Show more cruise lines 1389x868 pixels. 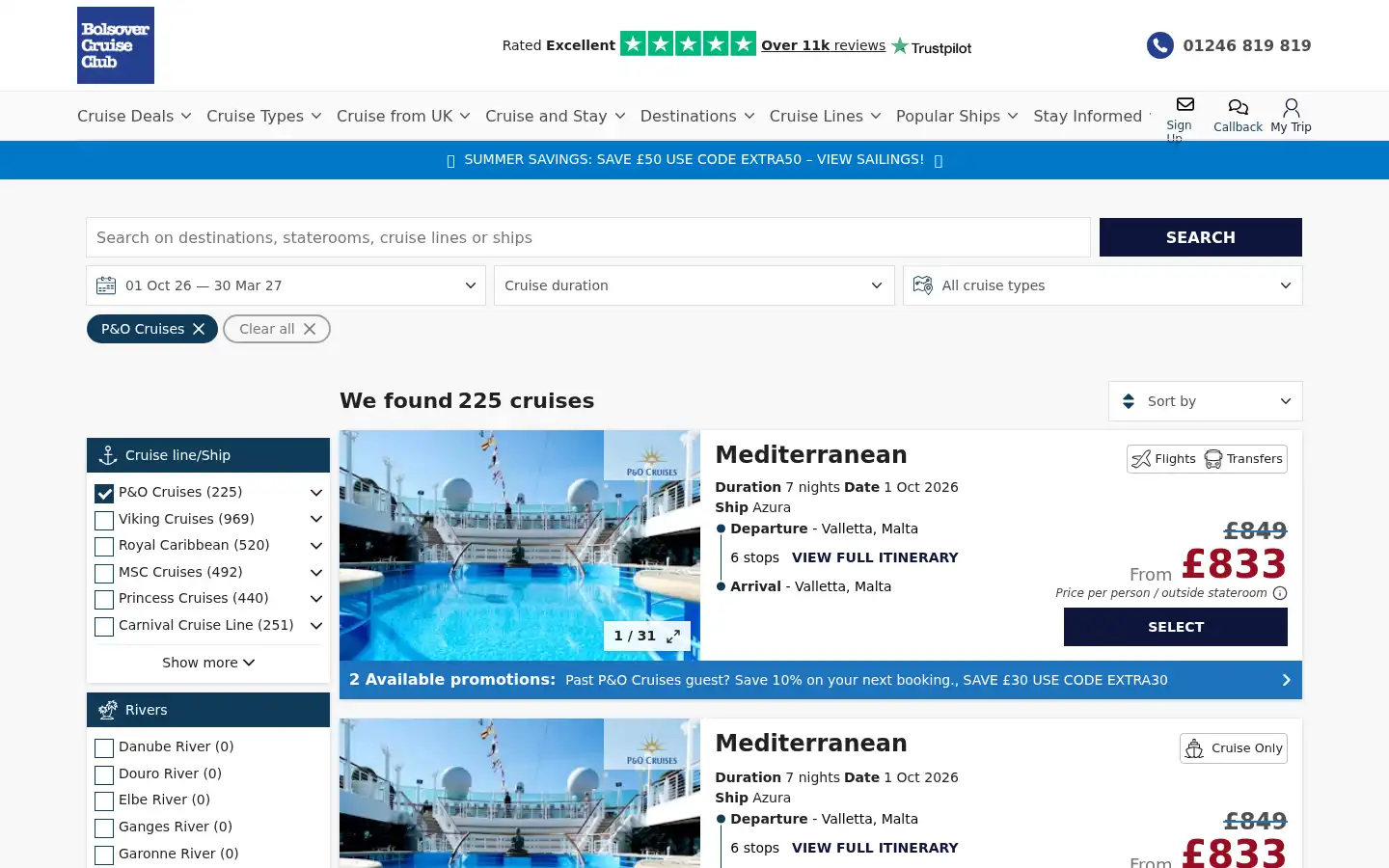[x=208, y=663]
